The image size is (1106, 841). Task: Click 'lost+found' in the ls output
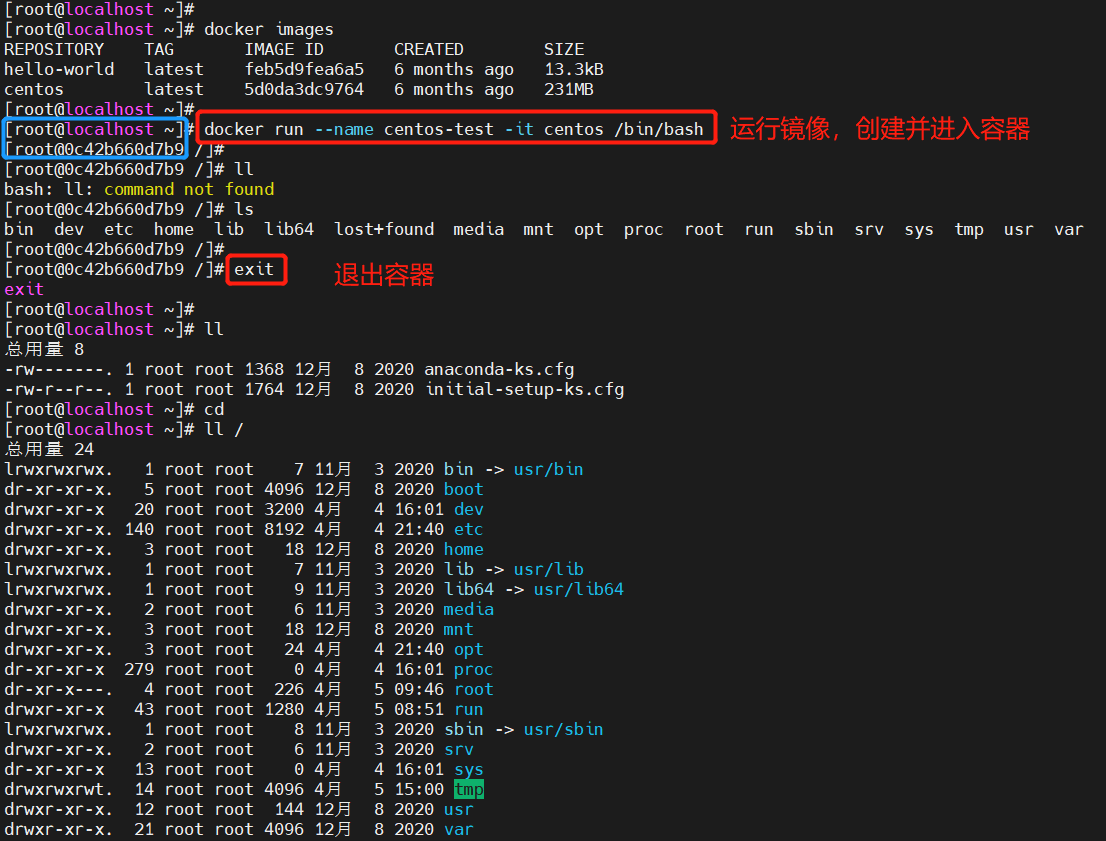[384, 229]
